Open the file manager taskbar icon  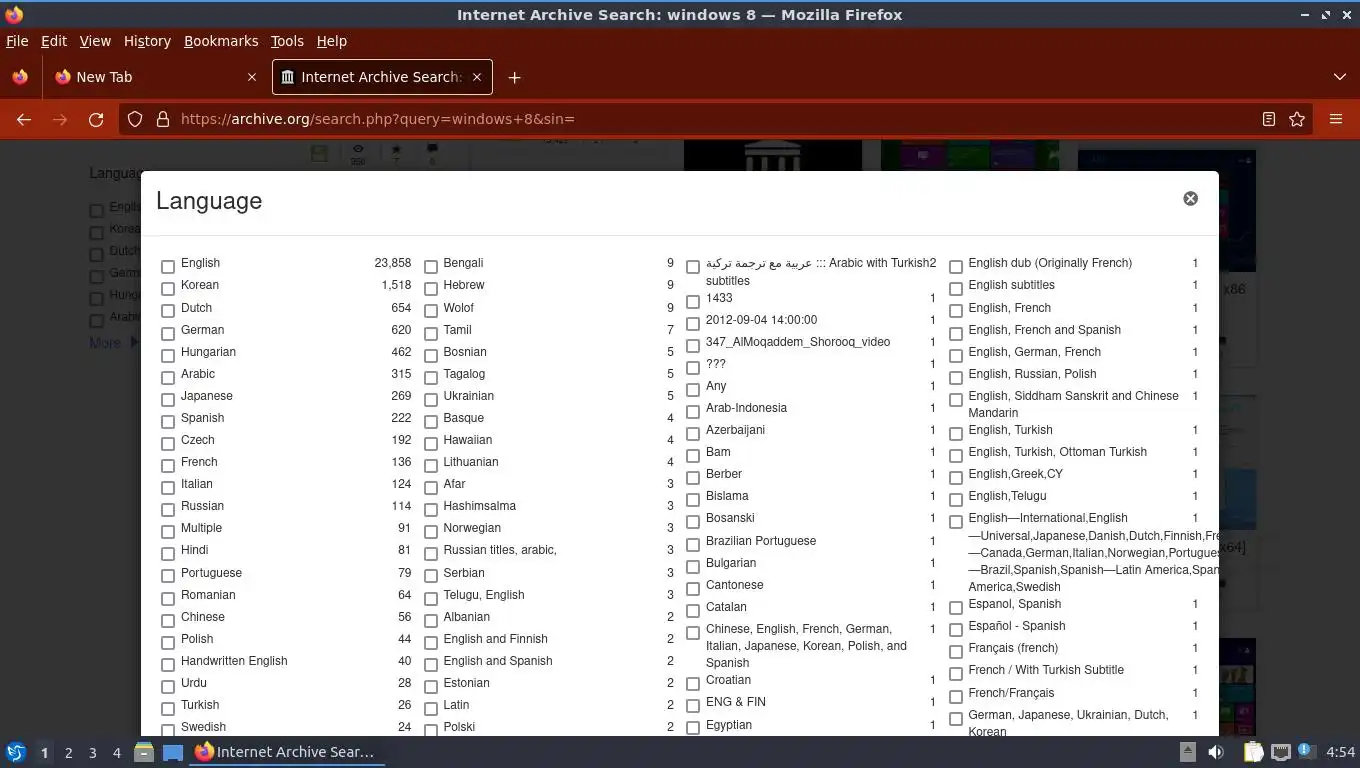143,752
